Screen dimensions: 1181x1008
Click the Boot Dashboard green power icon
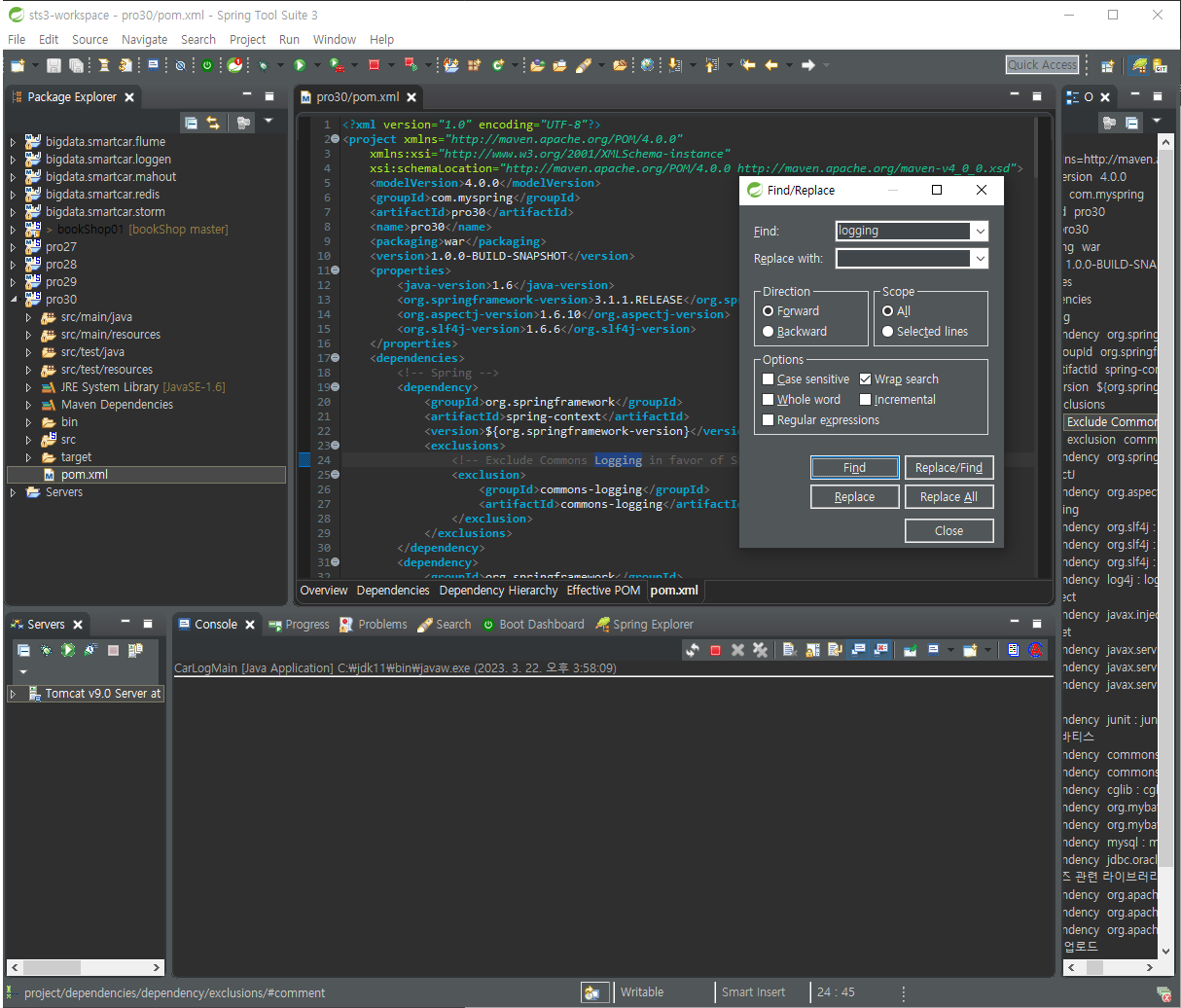pos(207,65)
